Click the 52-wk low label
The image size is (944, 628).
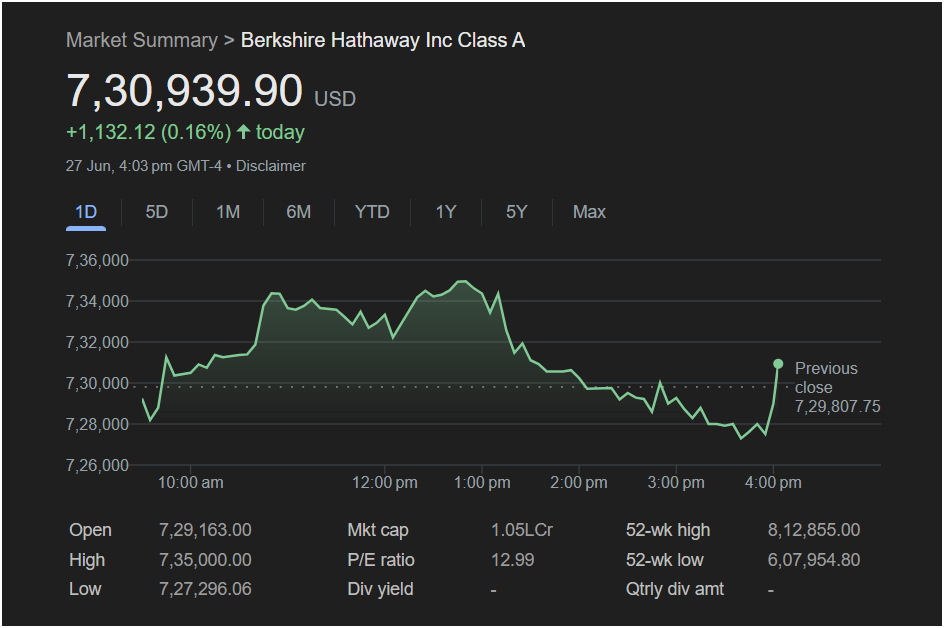pos(665,560)
